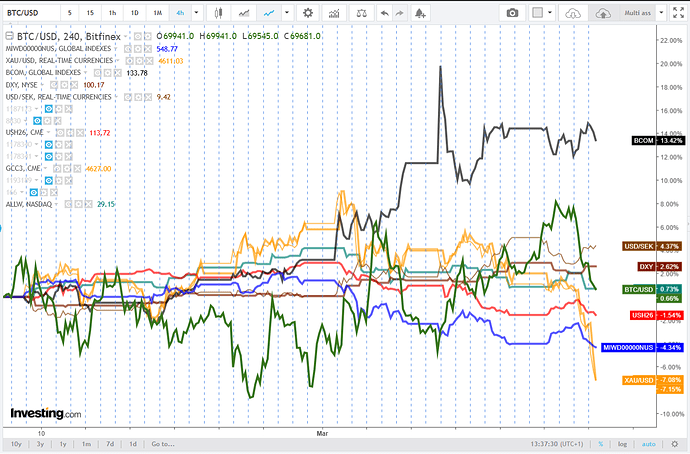Show the hidden 8830 series
690x454 pixels.
click(x=37, y=121)
